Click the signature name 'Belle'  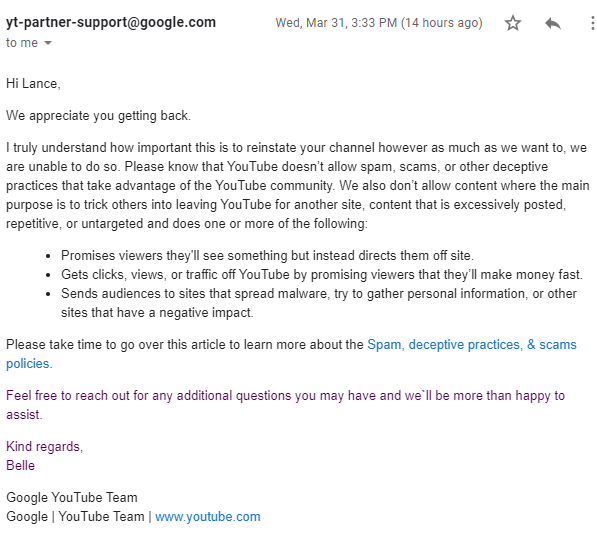click(x=21, y=466)
